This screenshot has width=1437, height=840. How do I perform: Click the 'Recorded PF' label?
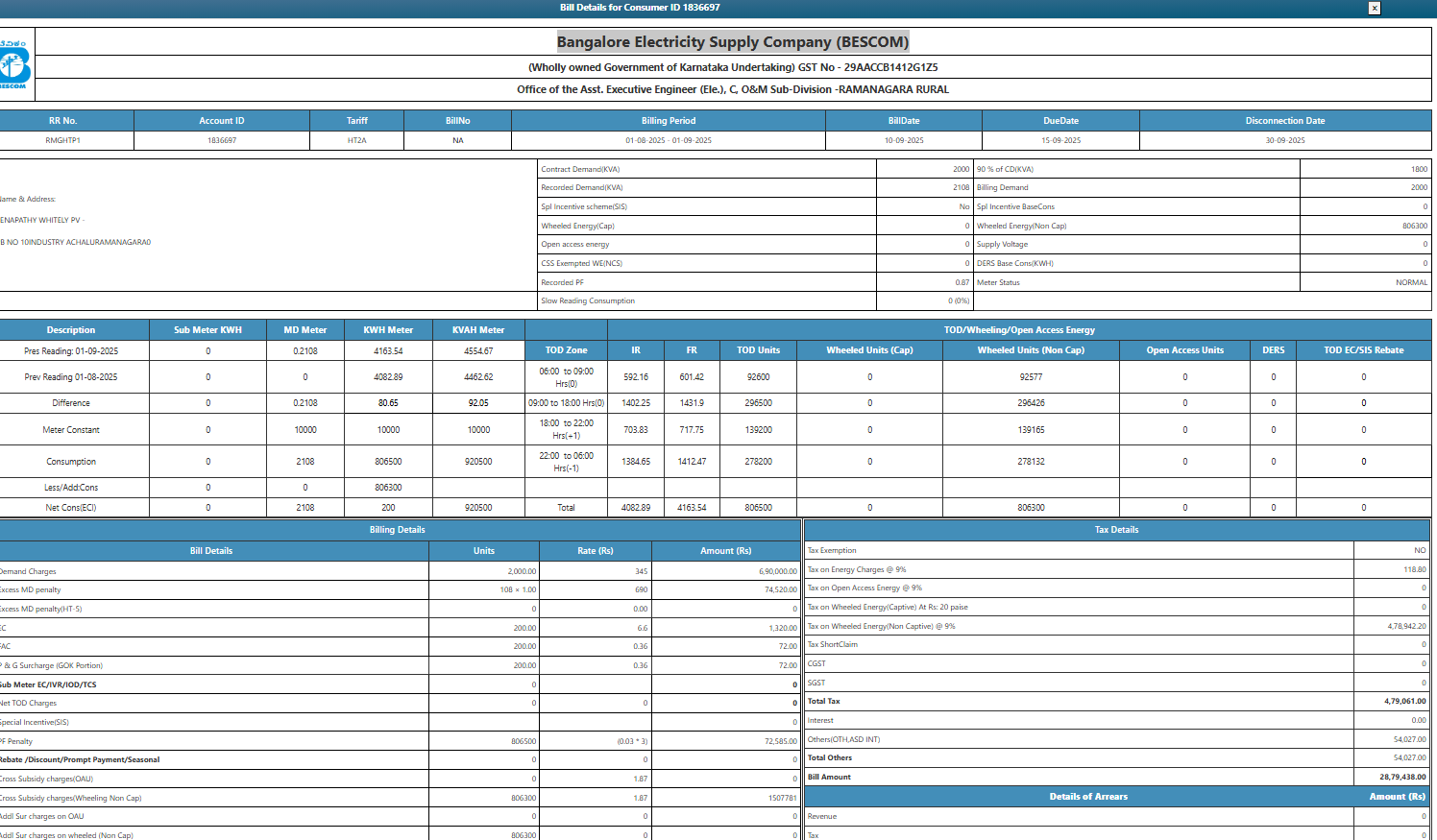tap(562, 283)
